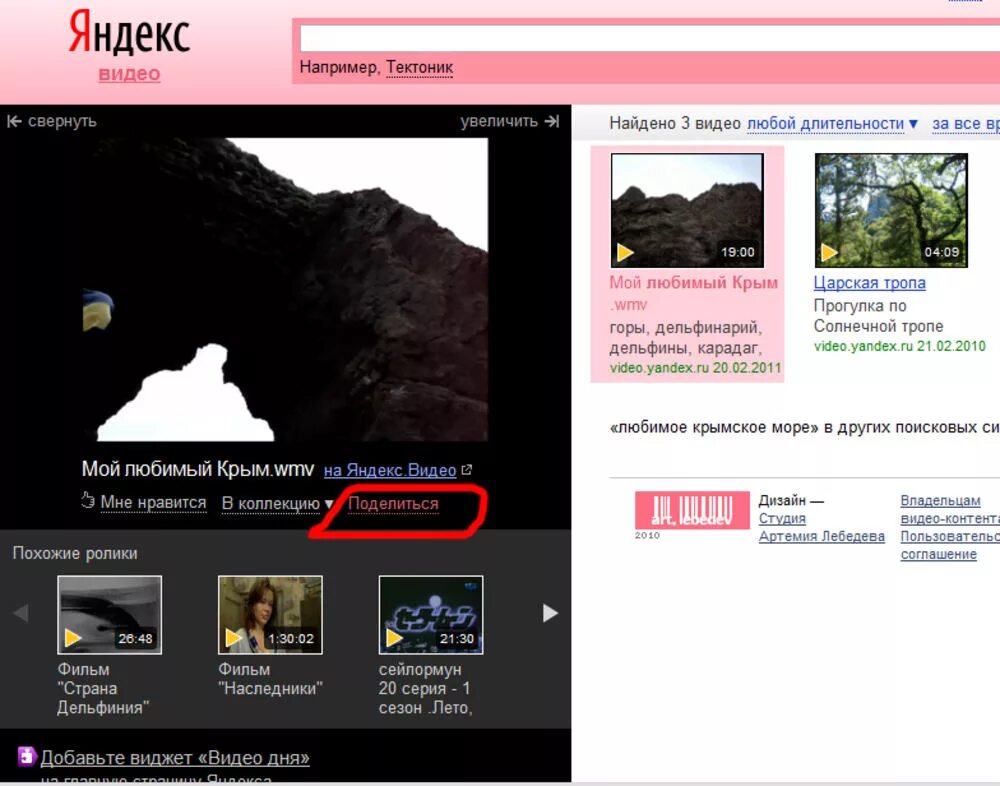Click play icon on the 19:00 thumbnail
The image size is (1000, 786).
click(625, 253)
